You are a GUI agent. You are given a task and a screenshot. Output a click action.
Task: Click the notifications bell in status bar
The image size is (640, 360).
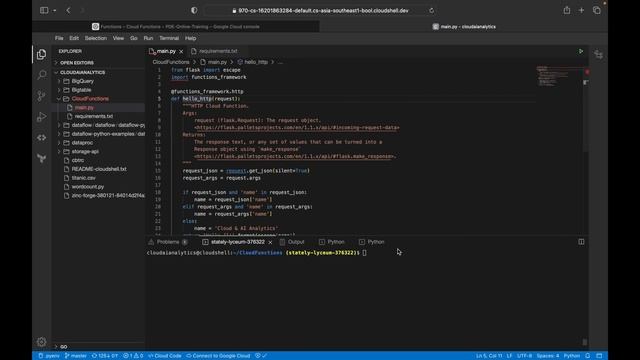click(588, 356)
